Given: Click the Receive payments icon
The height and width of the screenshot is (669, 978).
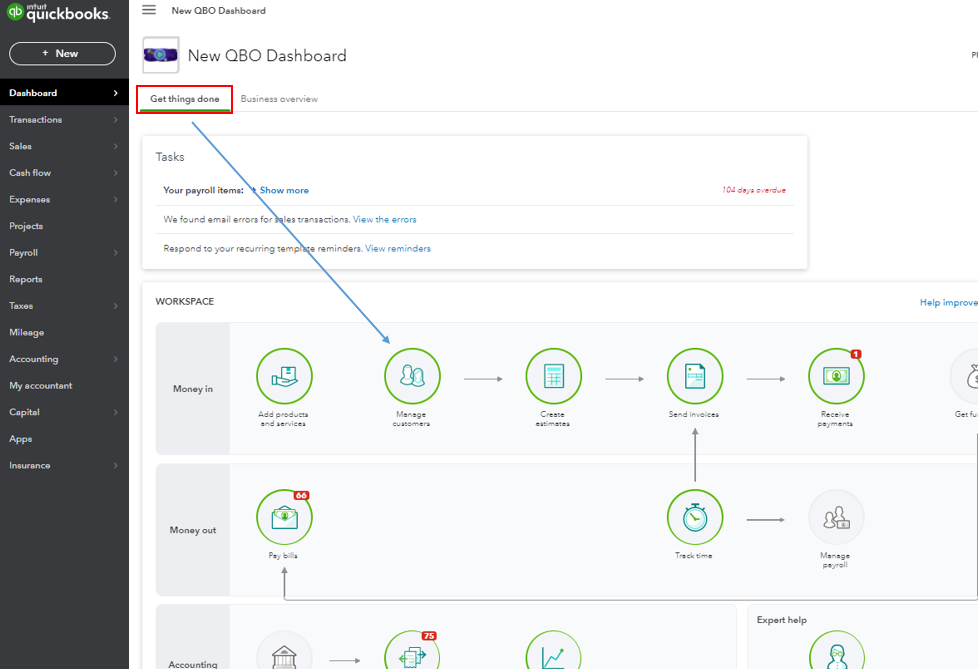Looking at the screenshot, I should (836, 376).
